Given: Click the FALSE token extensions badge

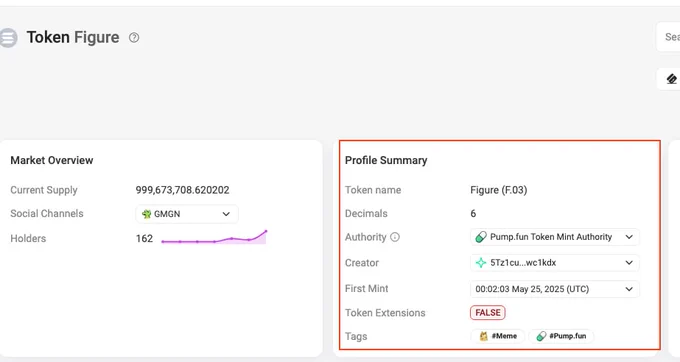Looking at the screenshot, I should [488, 313].
